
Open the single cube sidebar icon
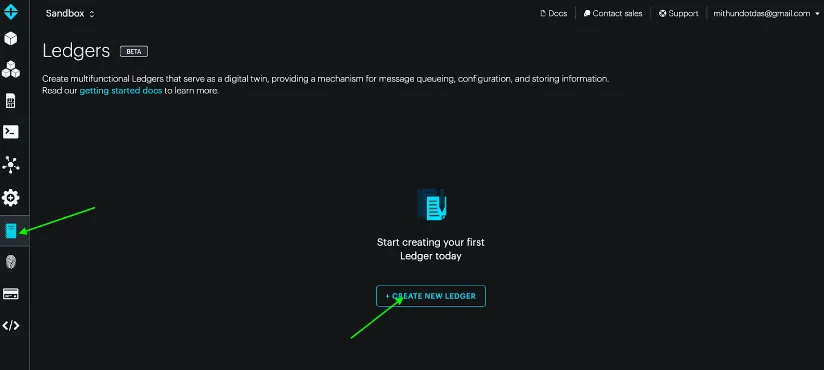pyautogui.click(x=11, y=38)
